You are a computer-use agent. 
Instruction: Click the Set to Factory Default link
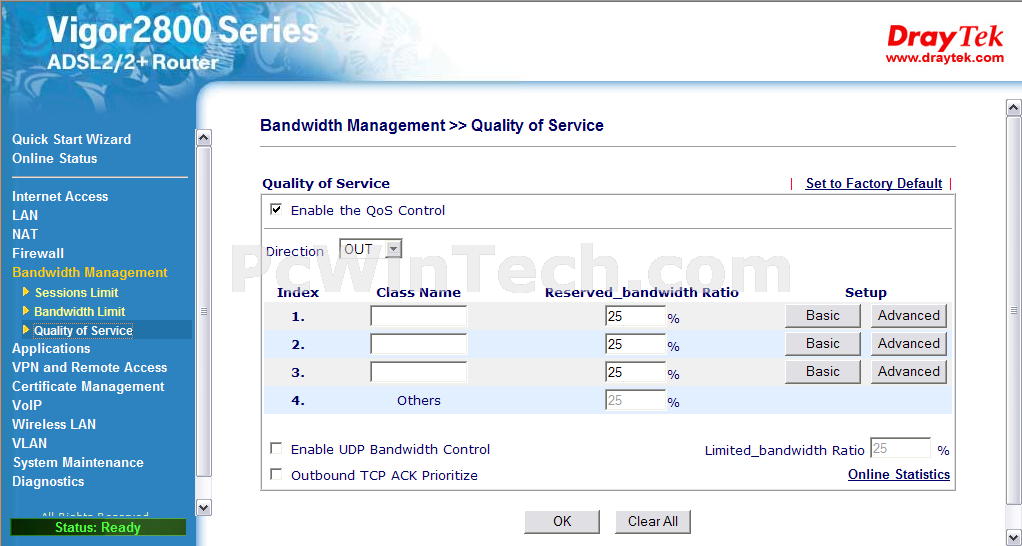pos(874,184)
